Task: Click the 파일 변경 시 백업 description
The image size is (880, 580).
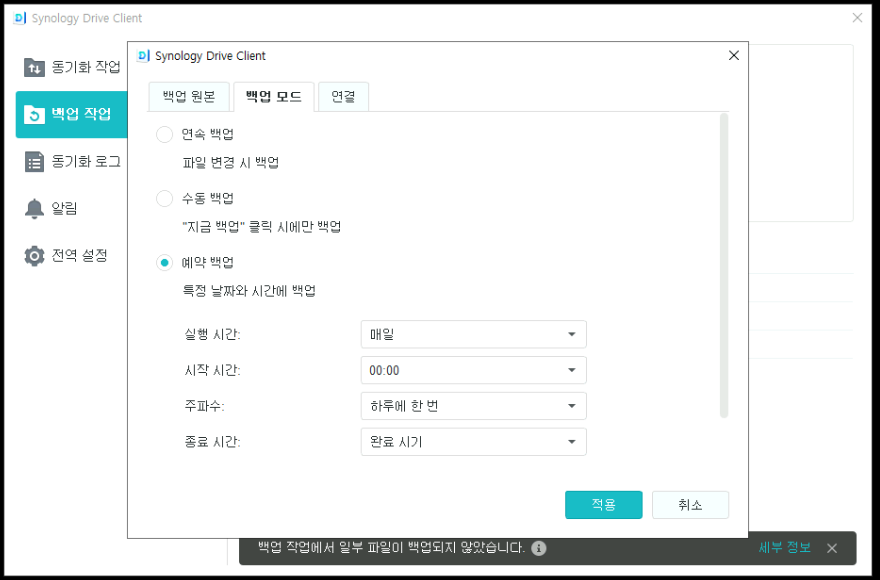Action: click(x=231, y=163)
